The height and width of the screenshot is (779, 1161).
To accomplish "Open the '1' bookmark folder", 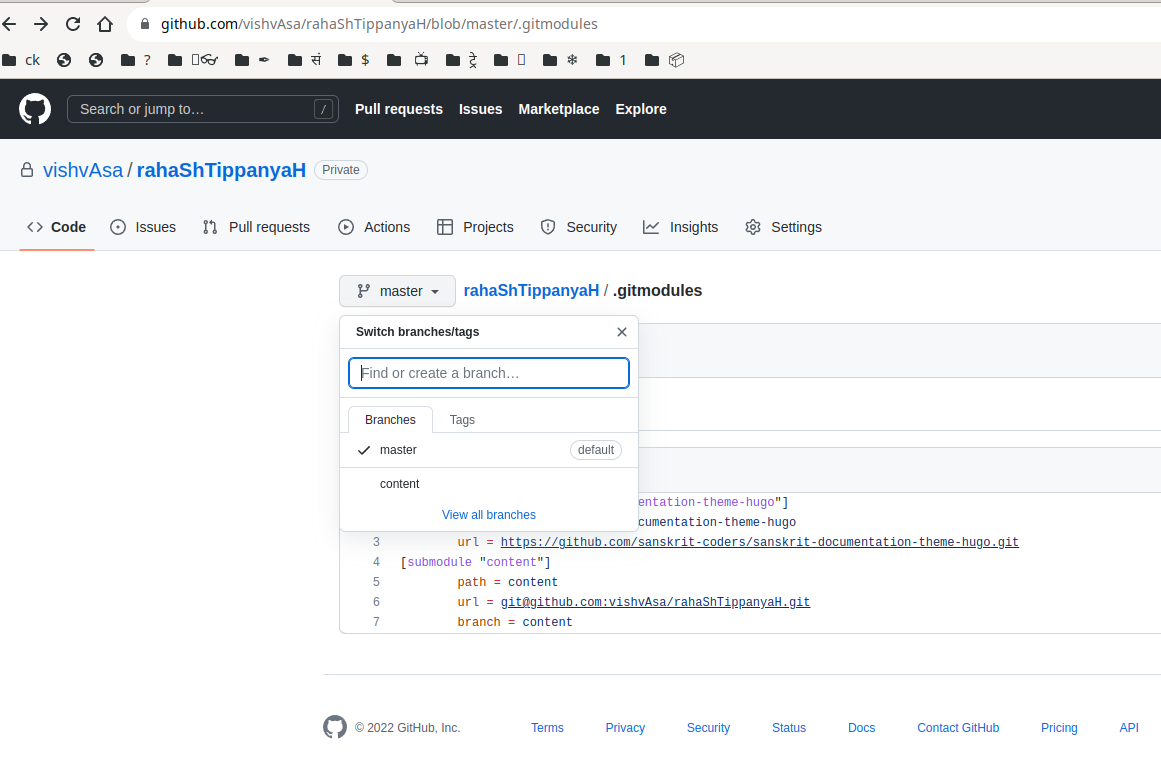I will click(611, 60).
